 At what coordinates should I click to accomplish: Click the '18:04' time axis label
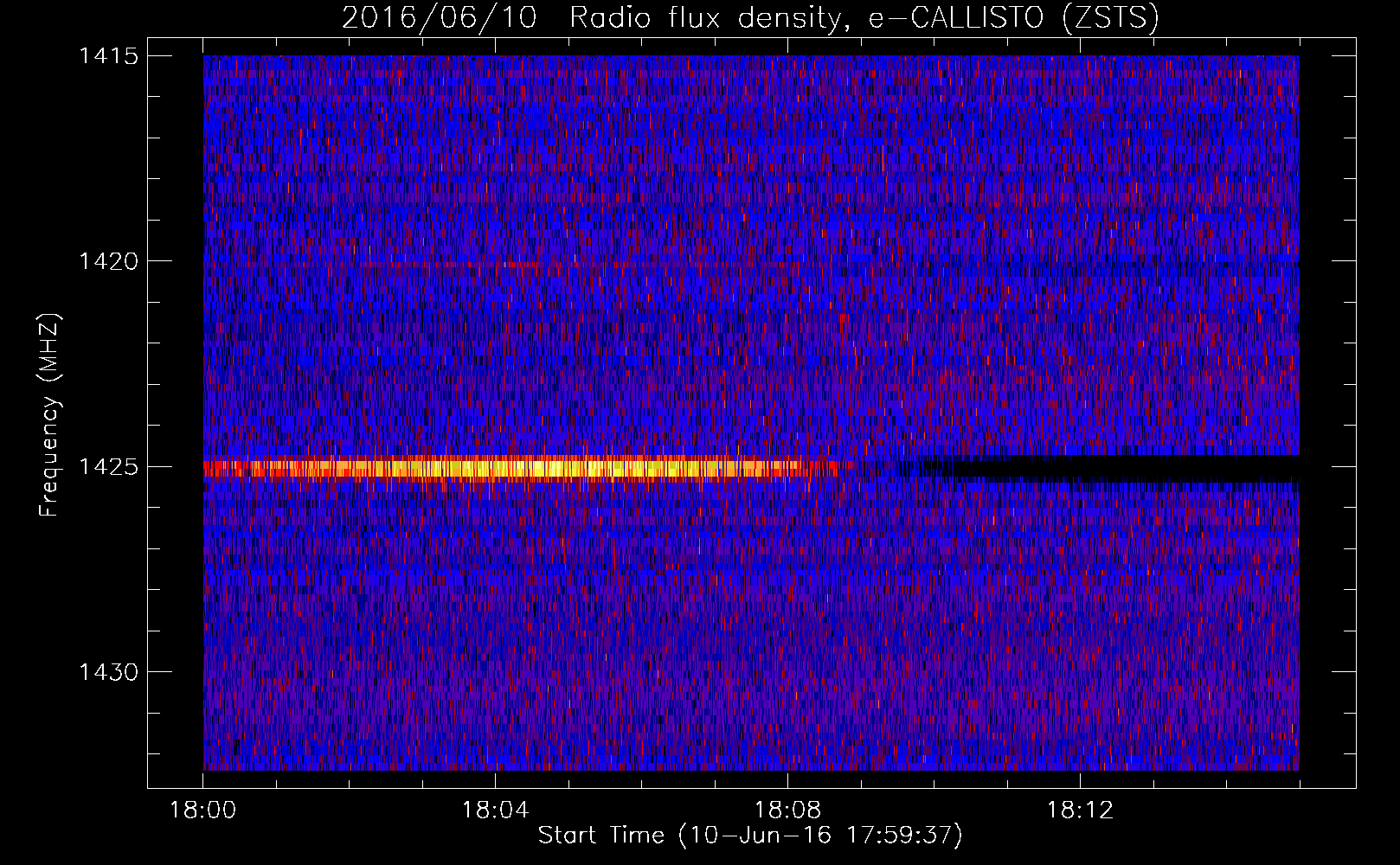click(x=496, y=811)
